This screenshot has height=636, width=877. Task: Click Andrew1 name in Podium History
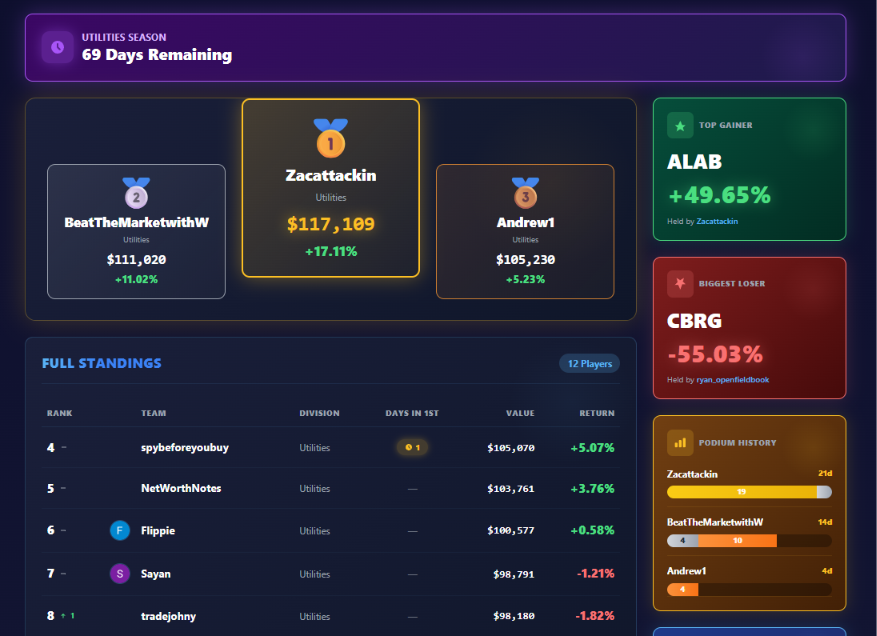tap(686, 571)
